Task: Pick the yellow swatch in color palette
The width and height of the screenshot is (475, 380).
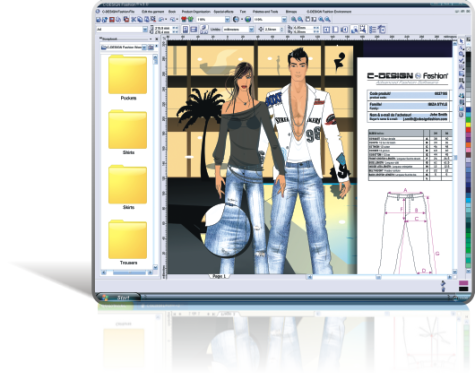Action: [468, 125]
